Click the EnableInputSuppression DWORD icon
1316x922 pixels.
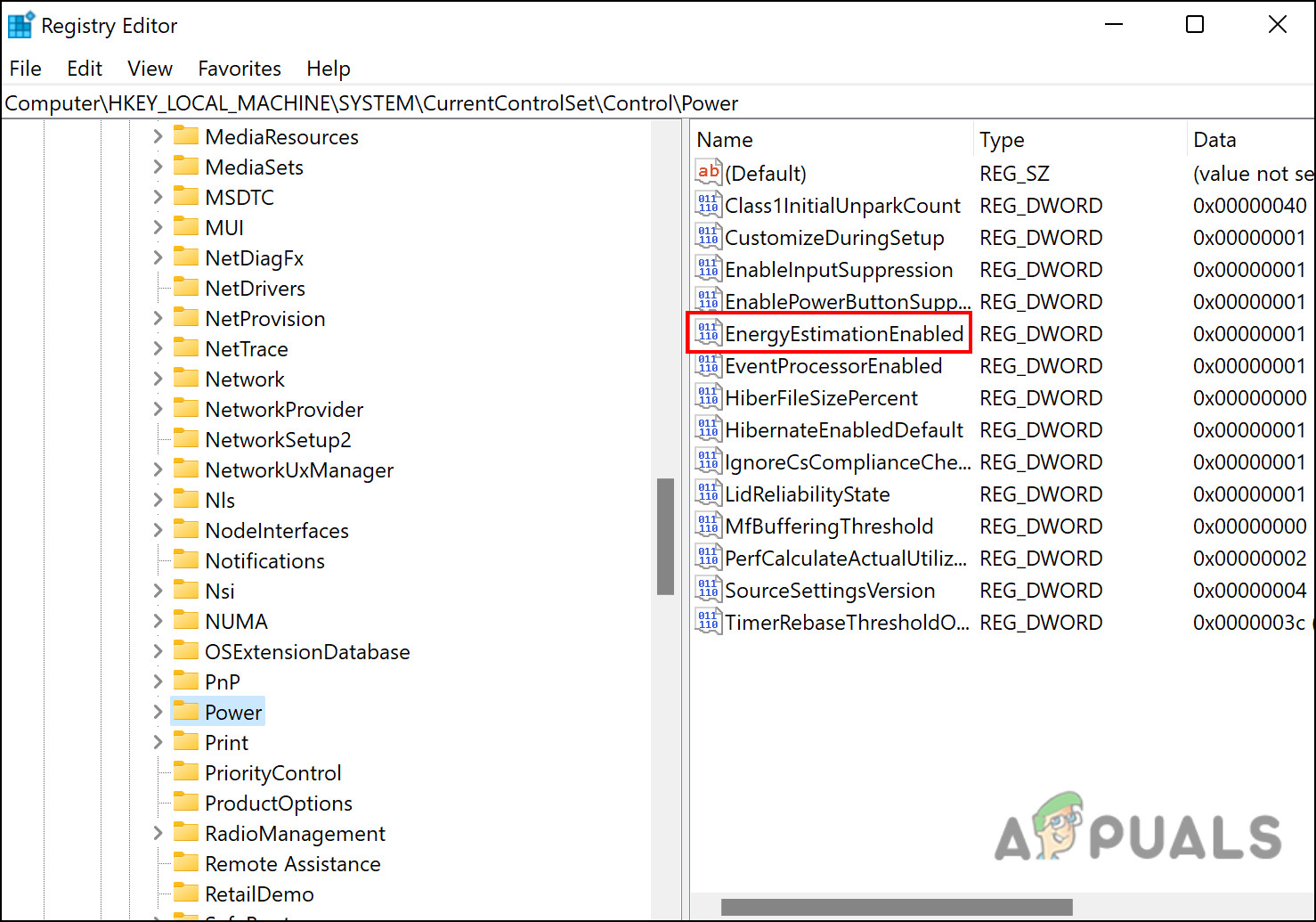(x=709, y=269)
